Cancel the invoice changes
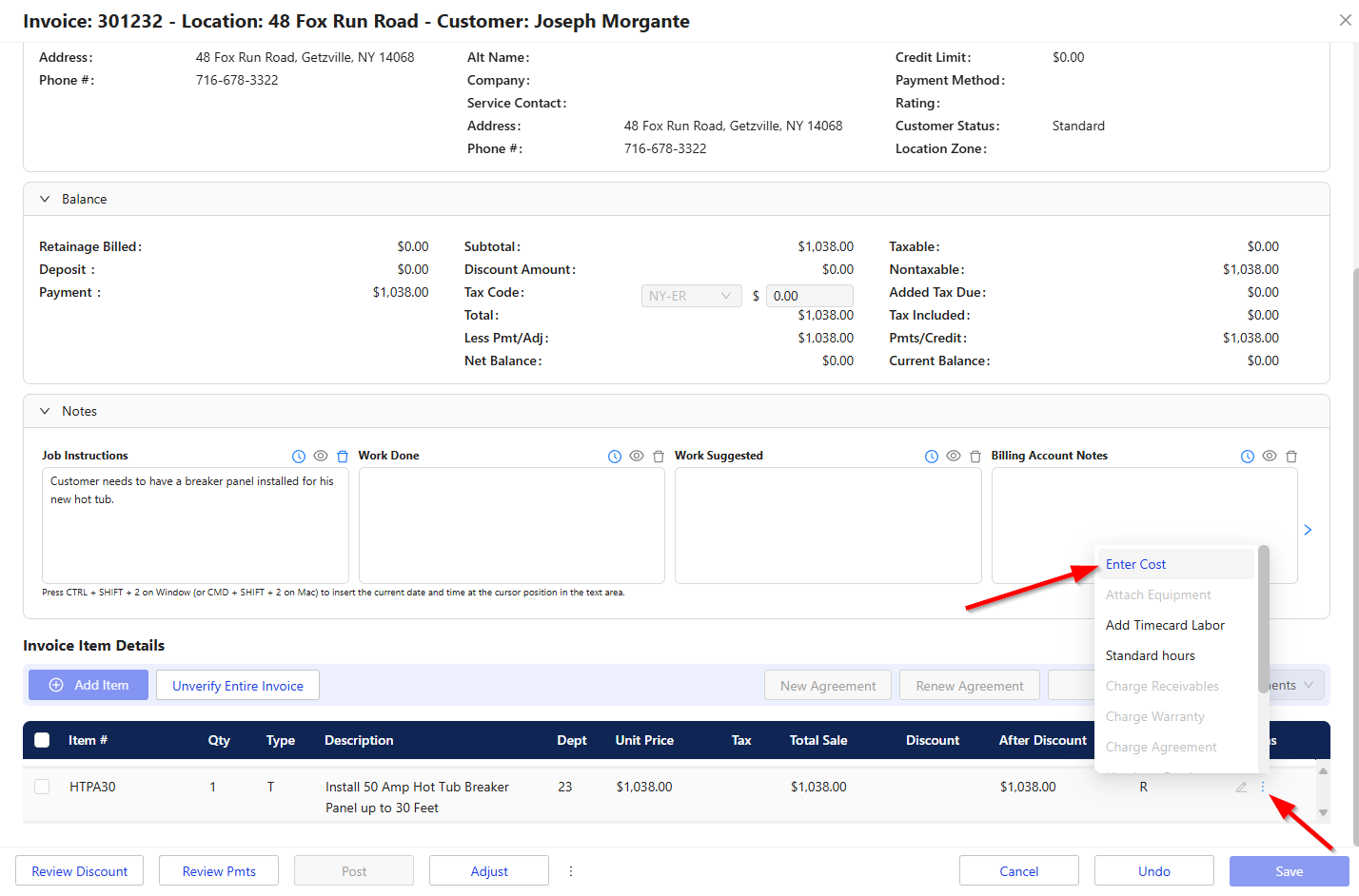Screen dimensions: 1359x896 coord(1019,871)
